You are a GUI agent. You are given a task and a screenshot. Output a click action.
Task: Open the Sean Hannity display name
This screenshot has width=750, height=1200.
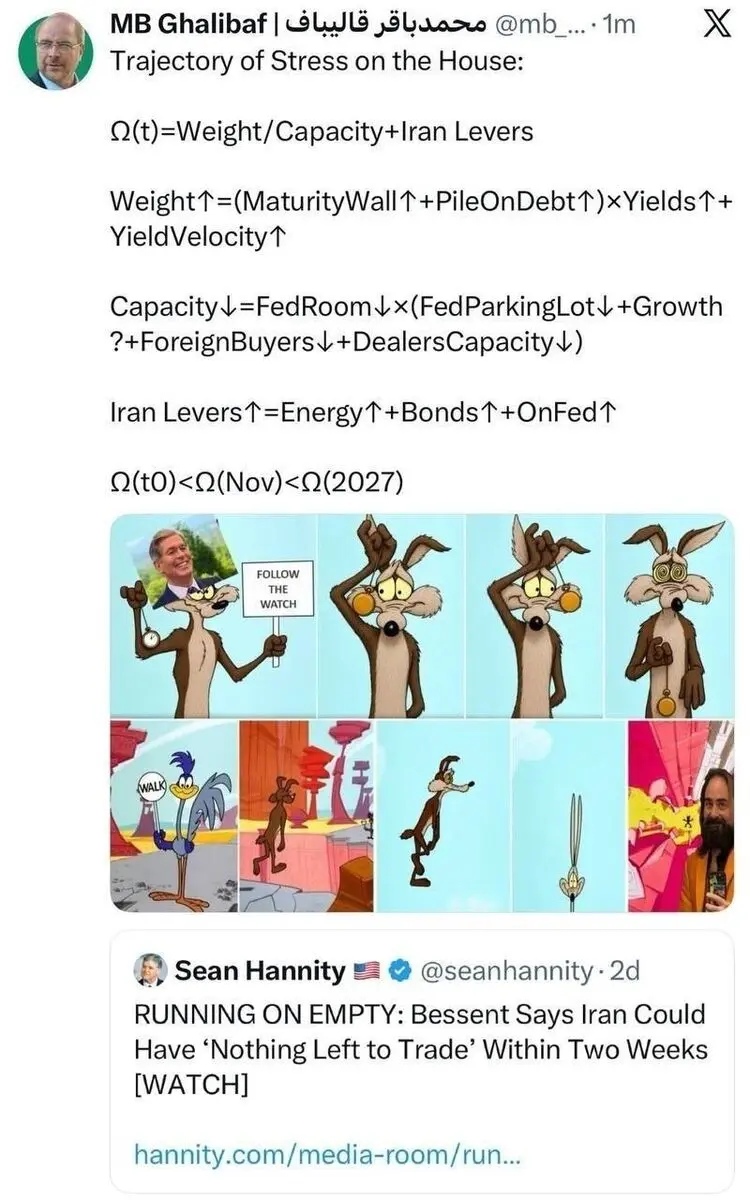pos(258,969)
